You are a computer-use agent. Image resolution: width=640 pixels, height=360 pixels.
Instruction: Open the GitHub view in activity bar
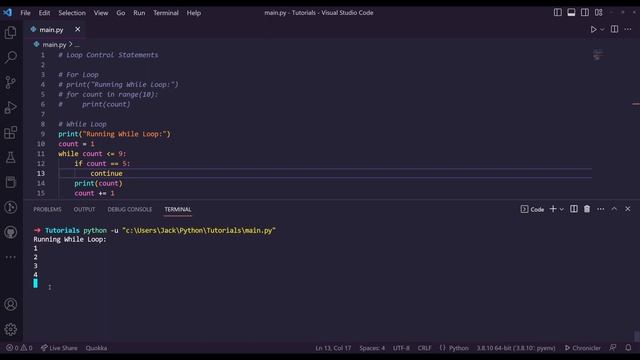click(11, 232)
